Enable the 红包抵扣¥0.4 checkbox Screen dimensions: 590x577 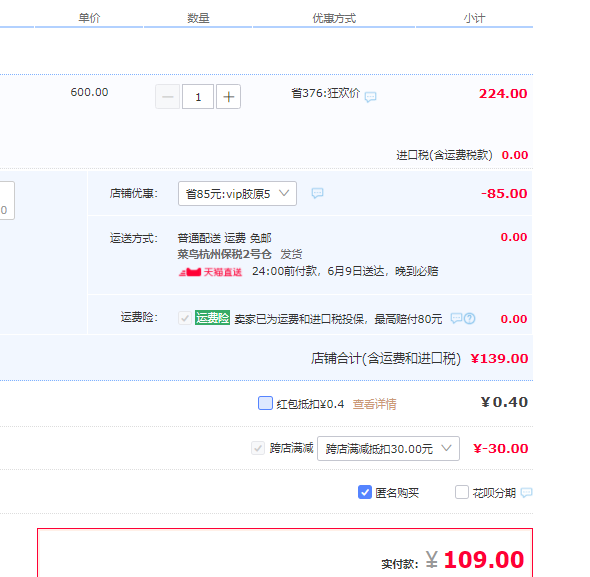coord(265,403)
